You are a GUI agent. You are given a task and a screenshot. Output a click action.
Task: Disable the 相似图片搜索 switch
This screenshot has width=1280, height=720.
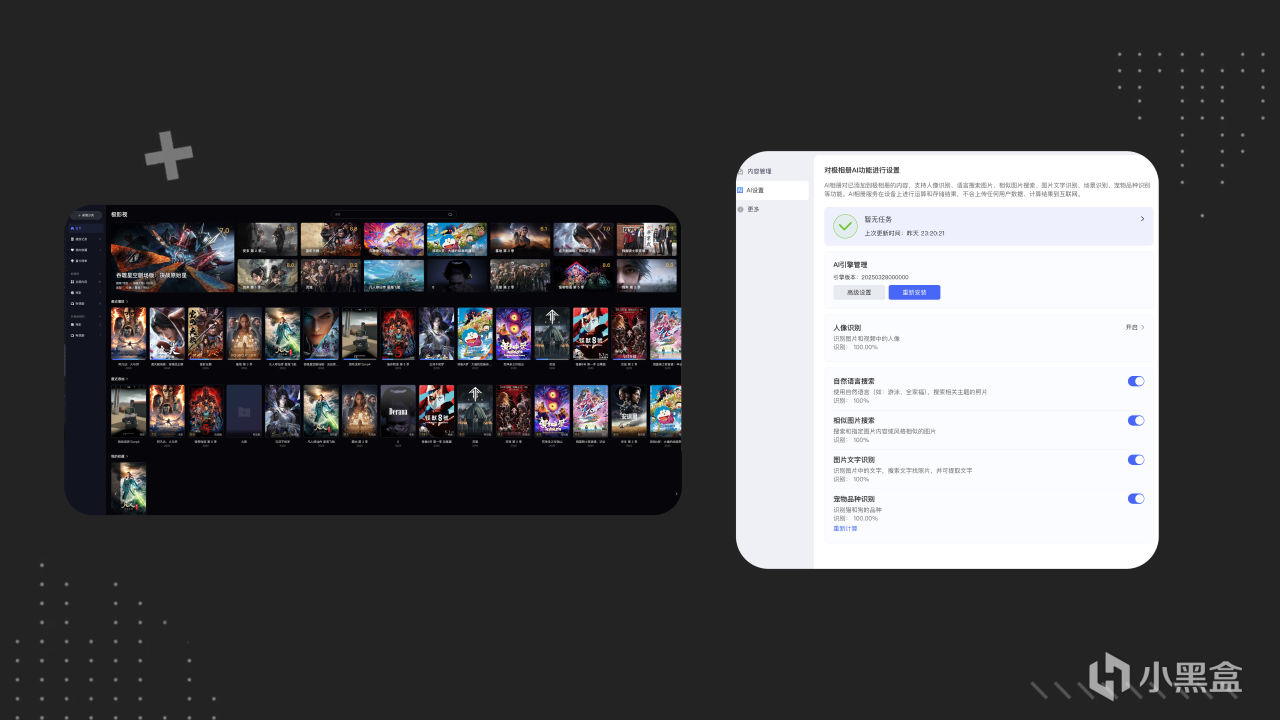[1136, 420]
